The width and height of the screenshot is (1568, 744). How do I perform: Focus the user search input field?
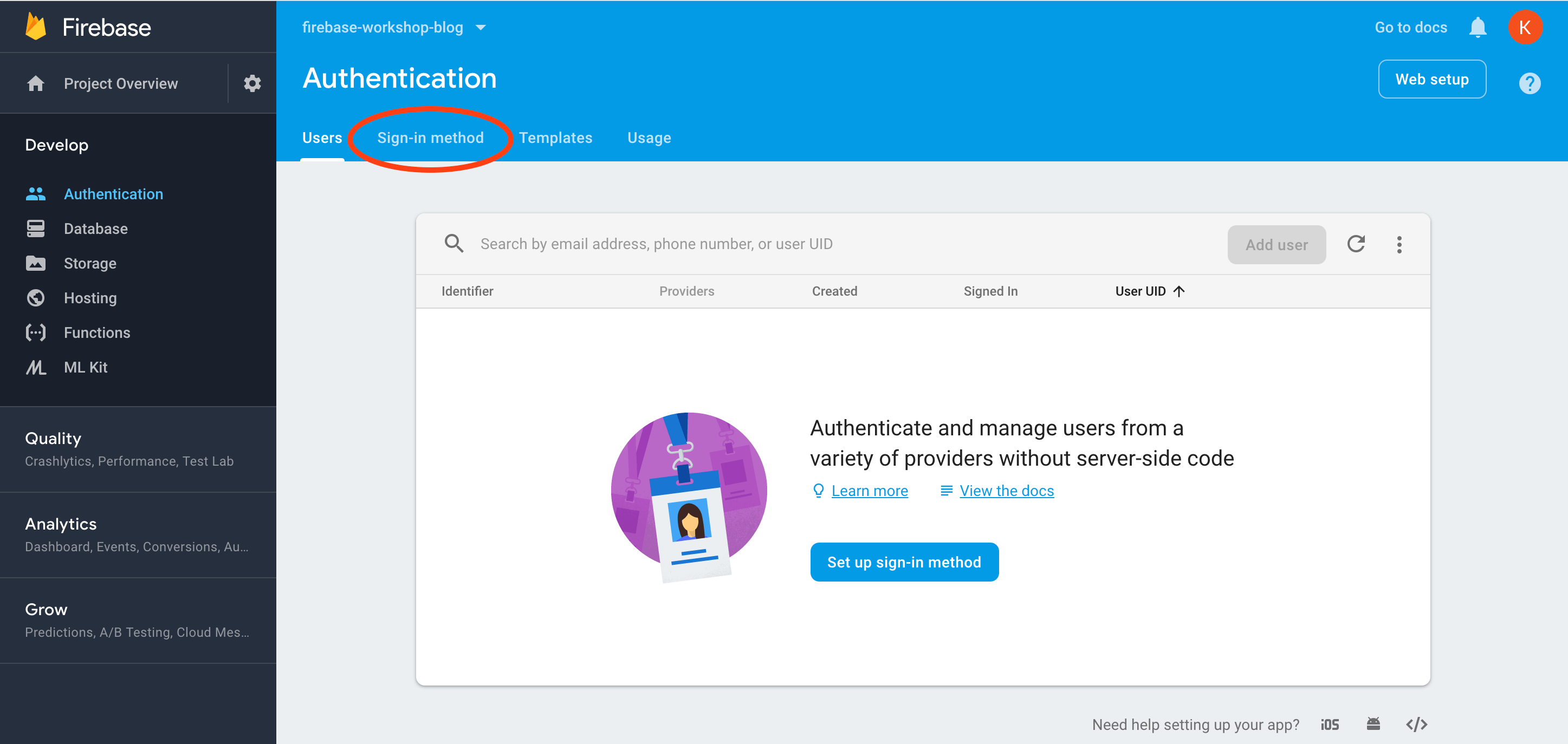click(x=656, y=244)
